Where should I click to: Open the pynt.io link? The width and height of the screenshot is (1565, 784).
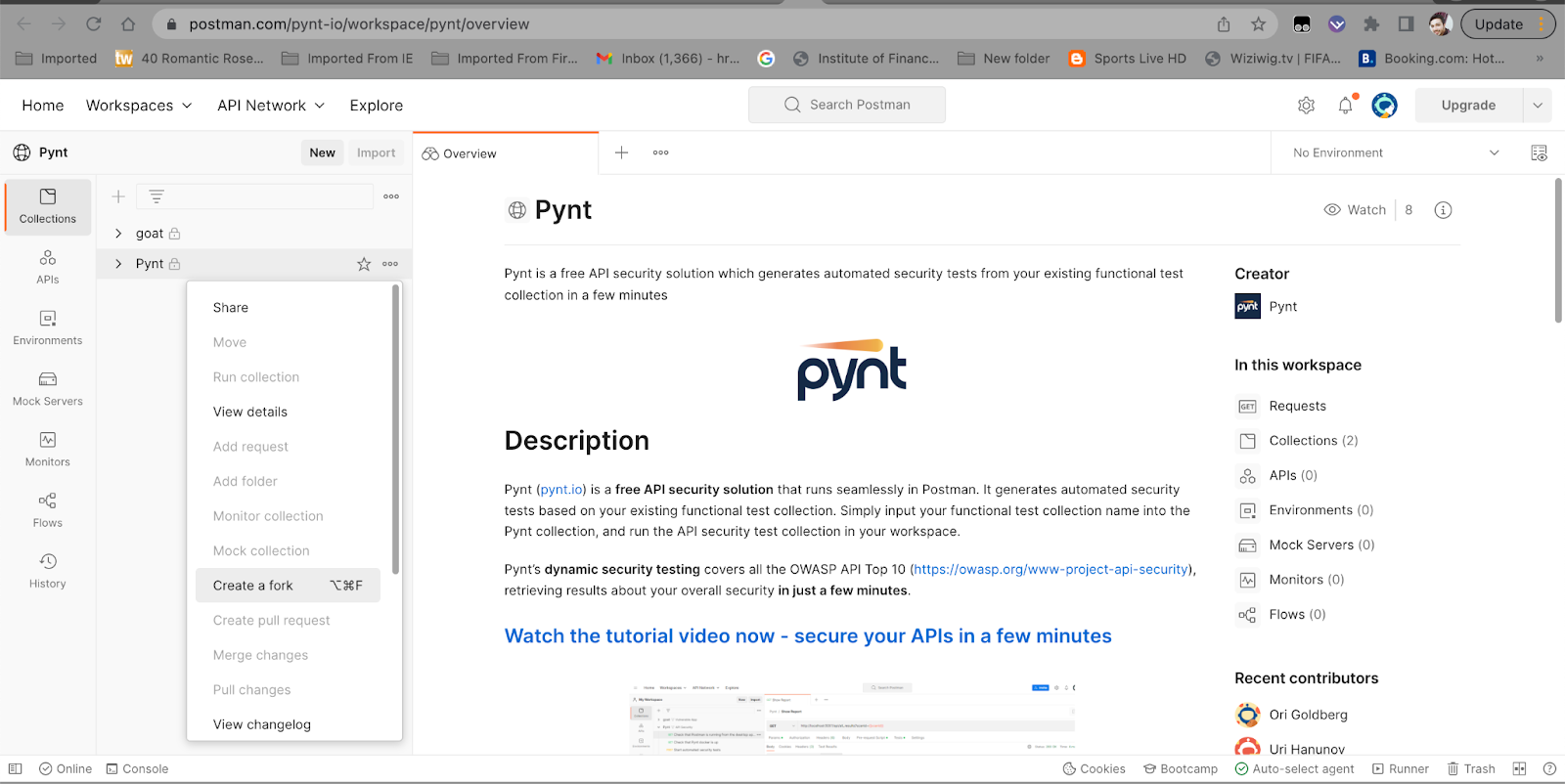coord(561,490)
